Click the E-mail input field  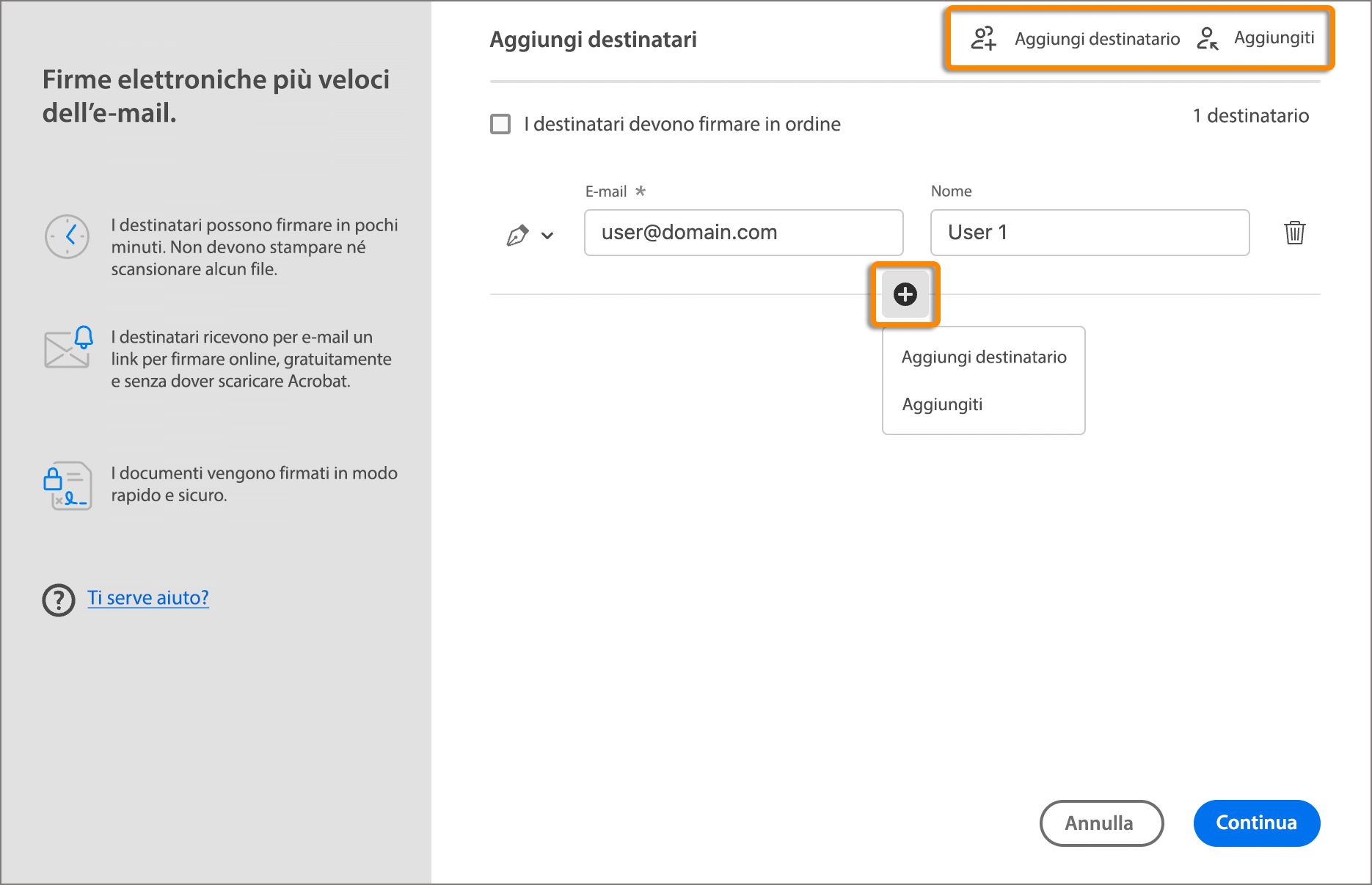pyautogui.click(x=743, y=233)
